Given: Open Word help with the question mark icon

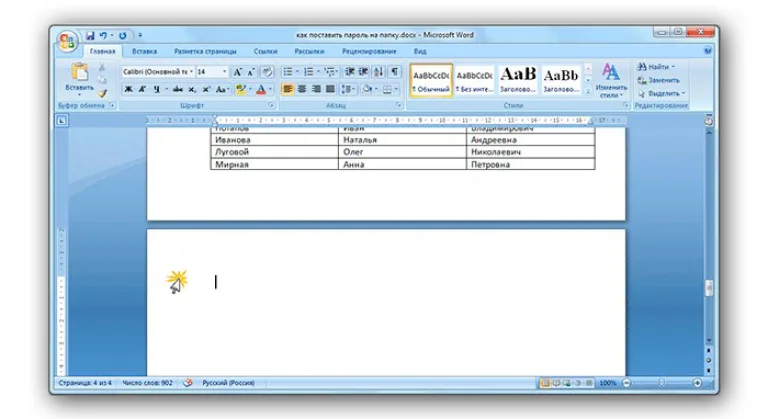Looking at the screenshot, I should [708, 50].
